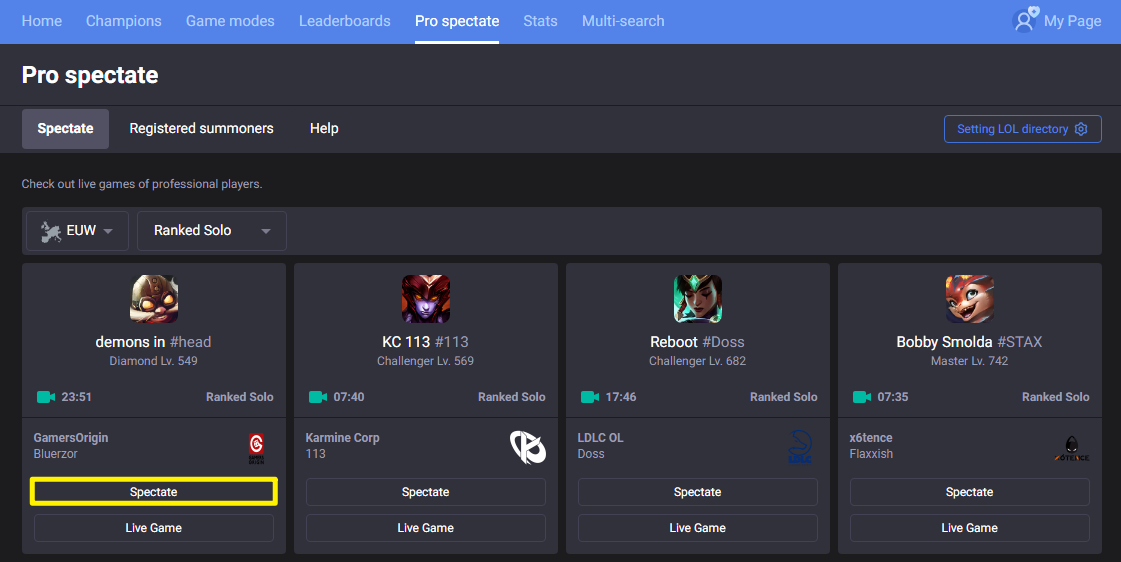Go to Leaderboards in top navigation
The image size is (1121, 562).
pos(345,21)
